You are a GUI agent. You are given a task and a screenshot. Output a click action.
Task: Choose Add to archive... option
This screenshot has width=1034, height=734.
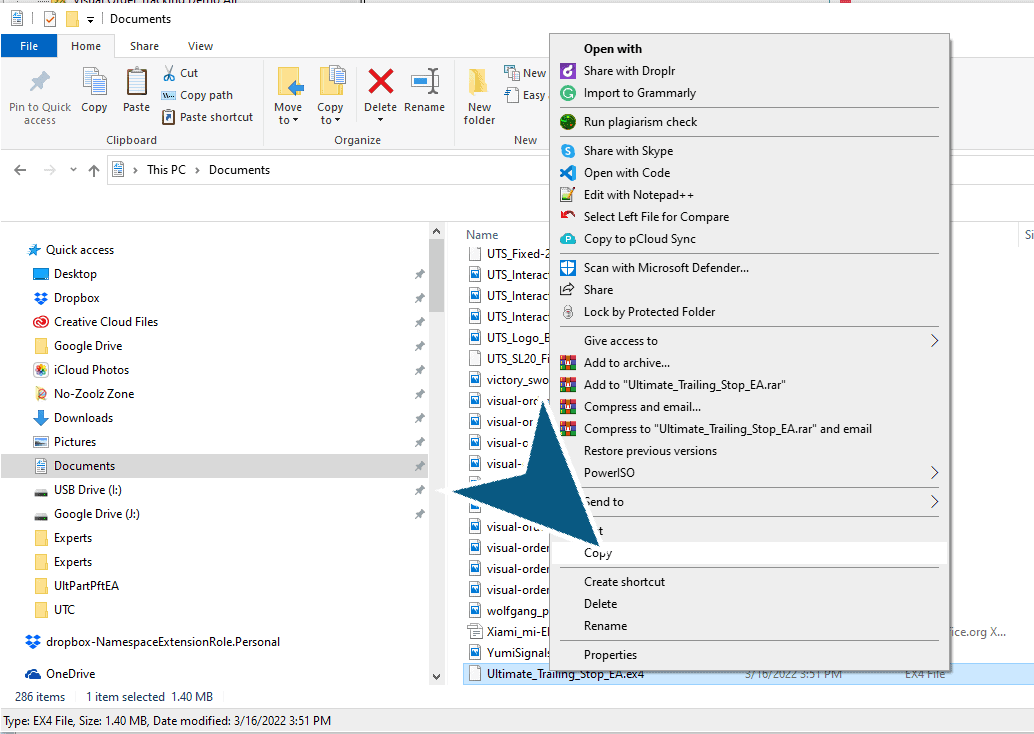coord(626,363)
